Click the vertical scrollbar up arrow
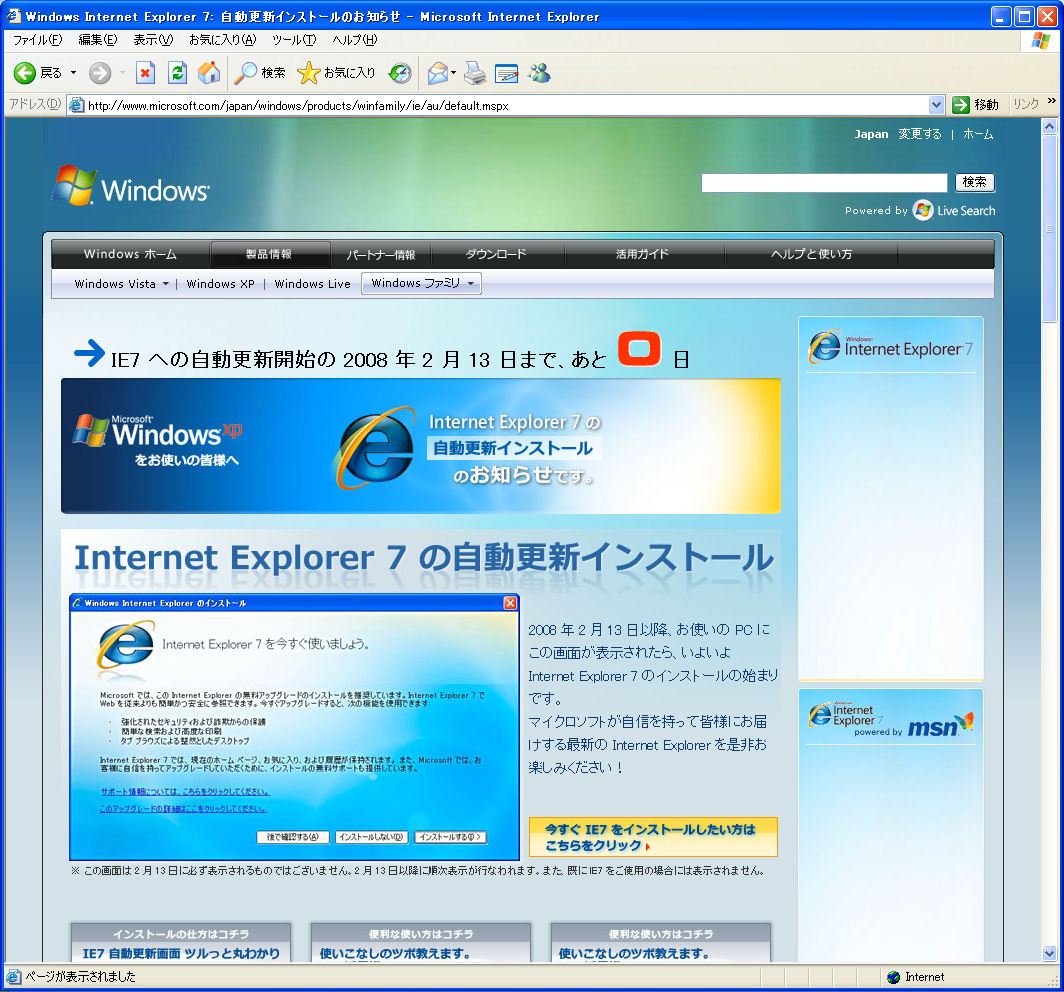The image size is (1064, 992). 1049,126
